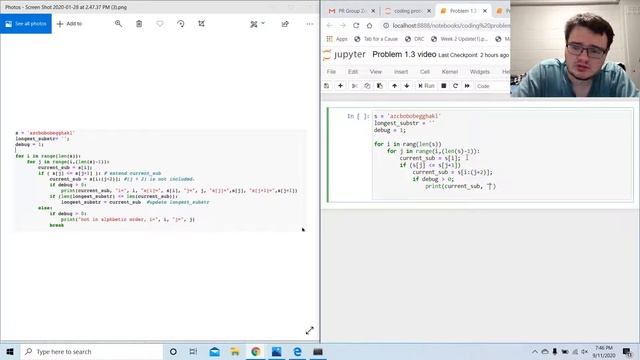Save the notebook with the save icon
Image resolution: width=640 pixels, height=360 pixels.
(327, 86)
